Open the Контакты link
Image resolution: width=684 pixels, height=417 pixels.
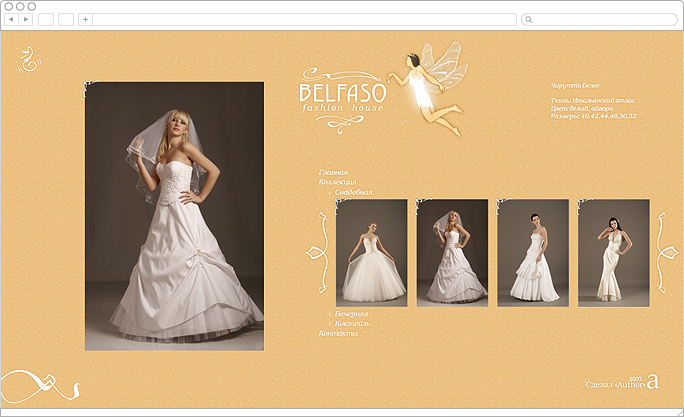pos(339,333)
